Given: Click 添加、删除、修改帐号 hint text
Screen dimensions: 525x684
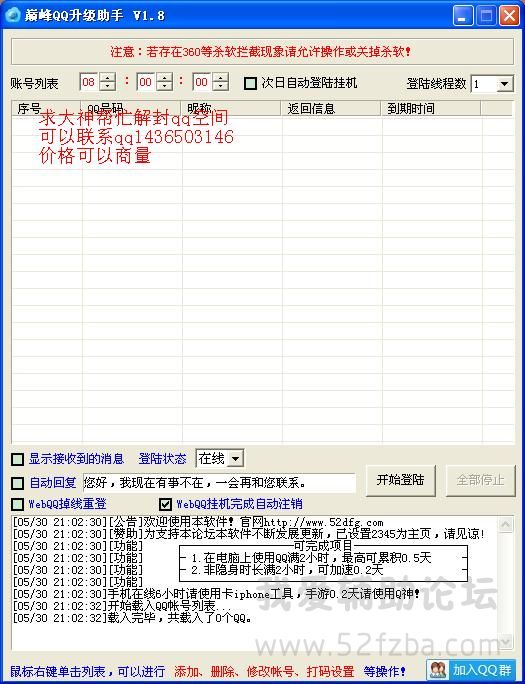Looking at the screenshot, I should (x=236, y=671).
